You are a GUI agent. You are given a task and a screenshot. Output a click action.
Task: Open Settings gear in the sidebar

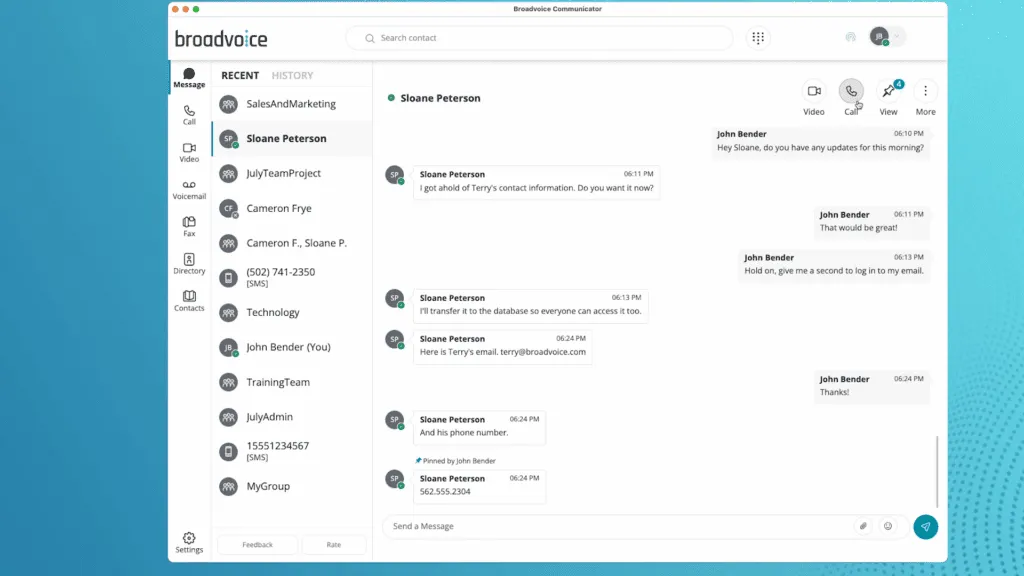click(x=189, y=542)
